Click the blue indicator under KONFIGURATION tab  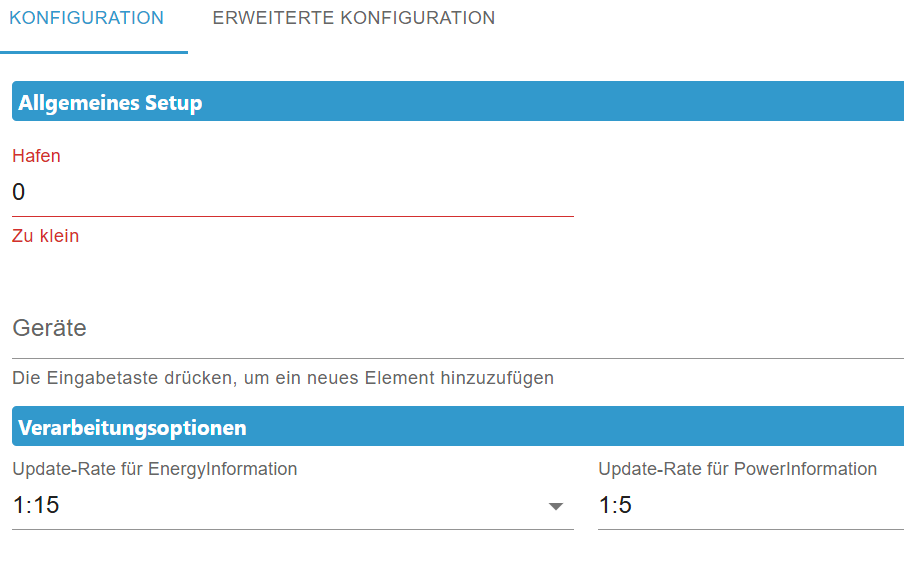tap(93, 51)
